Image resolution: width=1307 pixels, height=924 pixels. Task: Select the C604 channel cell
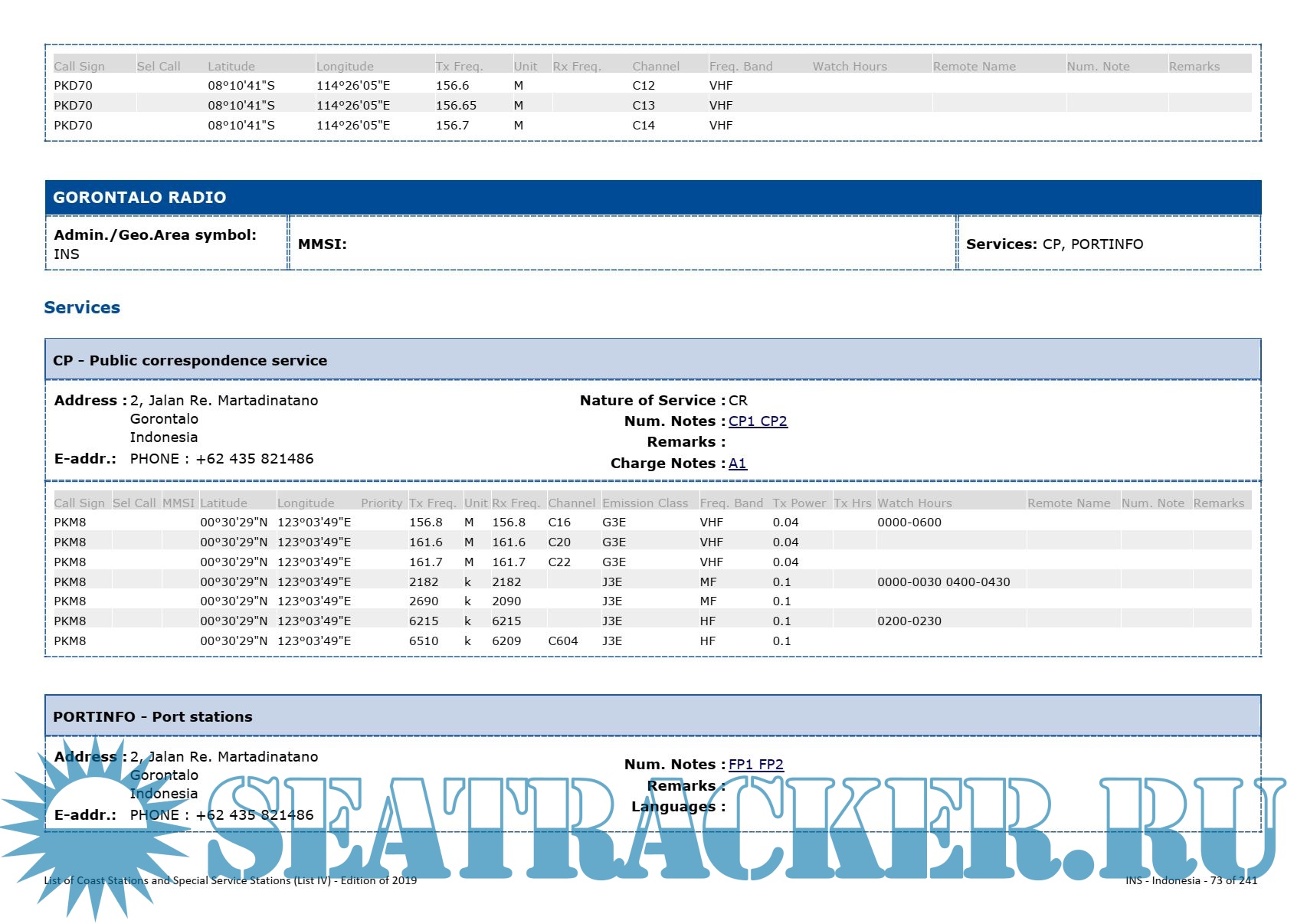tap(562, 641)
